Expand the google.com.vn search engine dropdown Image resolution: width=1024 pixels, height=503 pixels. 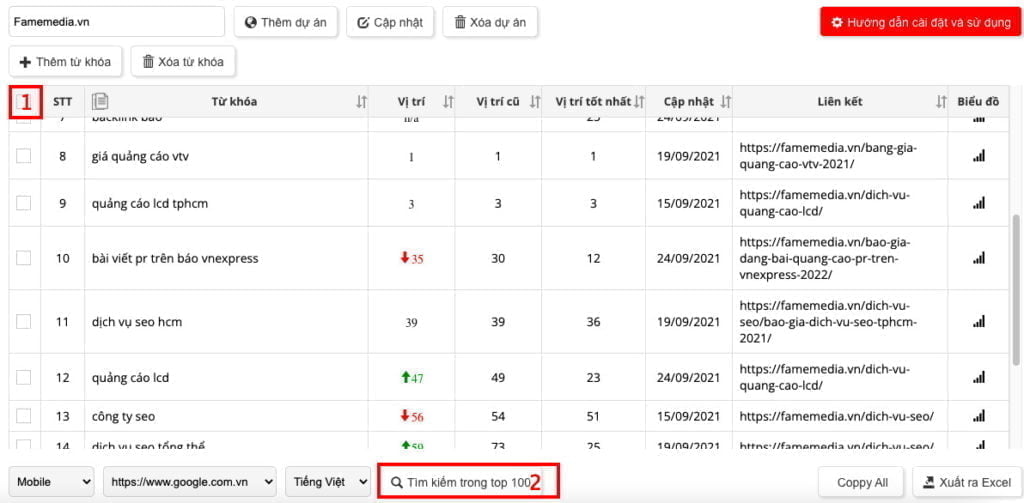[x=189, y=482]
